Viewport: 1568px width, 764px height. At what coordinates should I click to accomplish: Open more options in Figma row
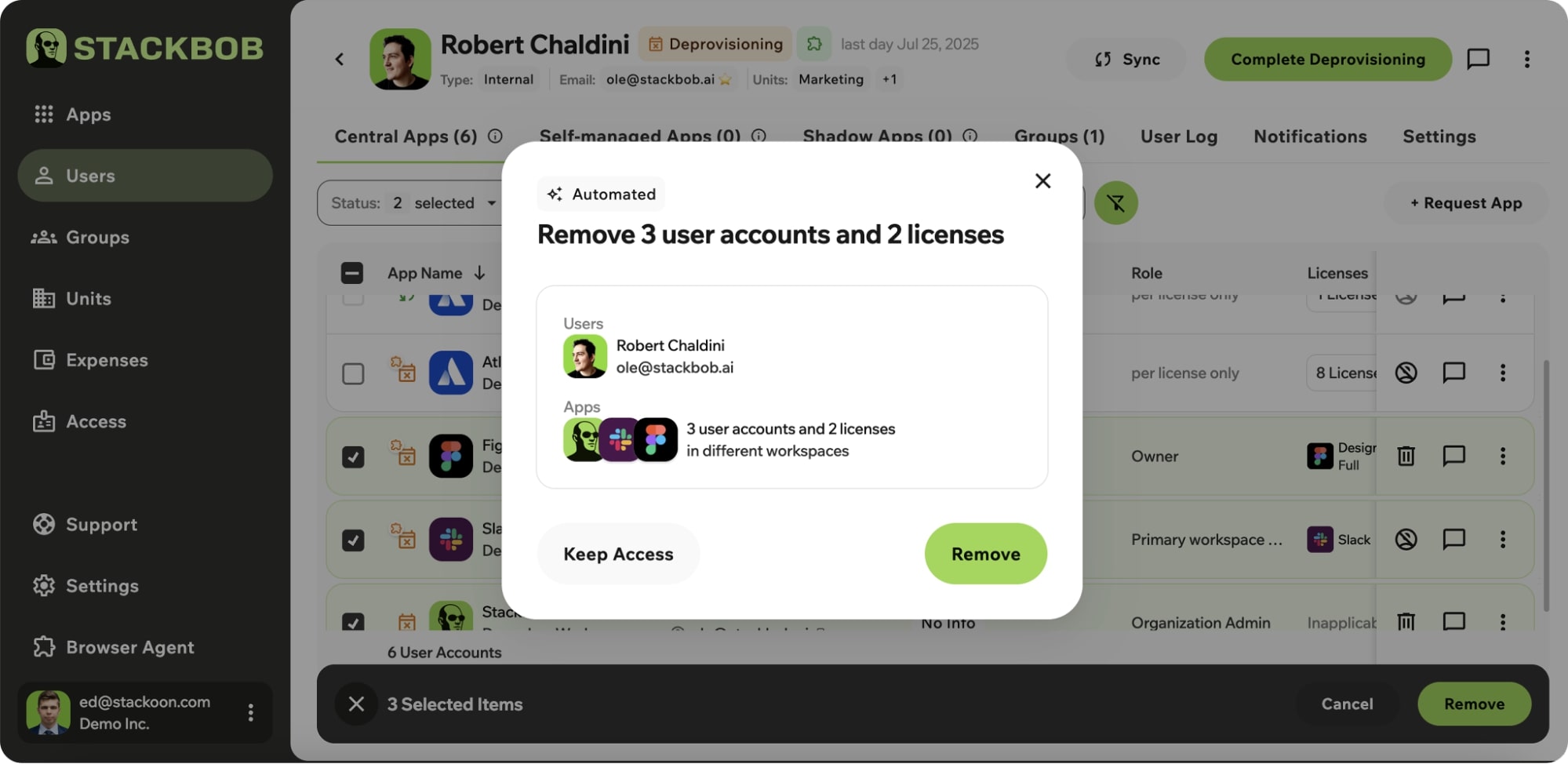(1503, 456)
